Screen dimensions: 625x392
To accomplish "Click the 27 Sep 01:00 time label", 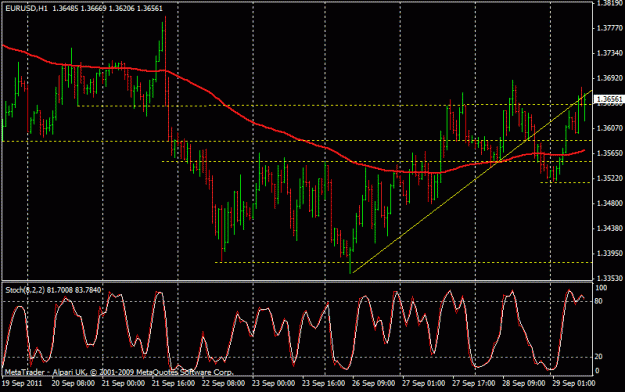I will (423, 383).
